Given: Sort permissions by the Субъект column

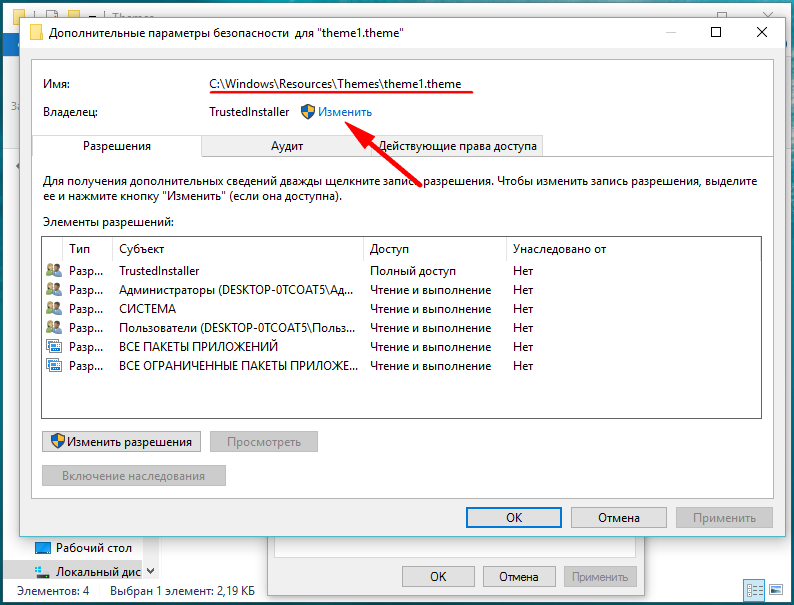Looking at the screenshot, I should [240, 249].
